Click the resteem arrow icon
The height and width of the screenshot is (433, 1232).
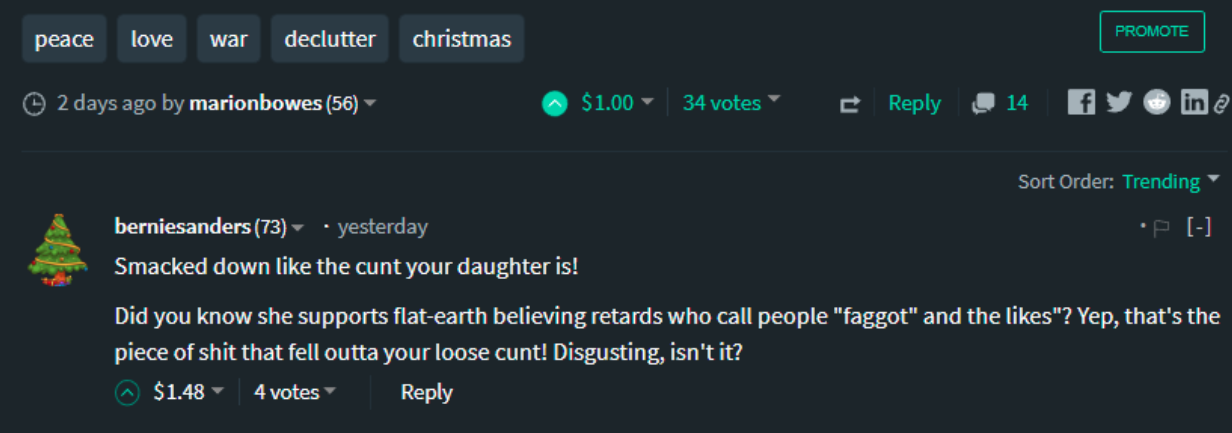(850, 104)
